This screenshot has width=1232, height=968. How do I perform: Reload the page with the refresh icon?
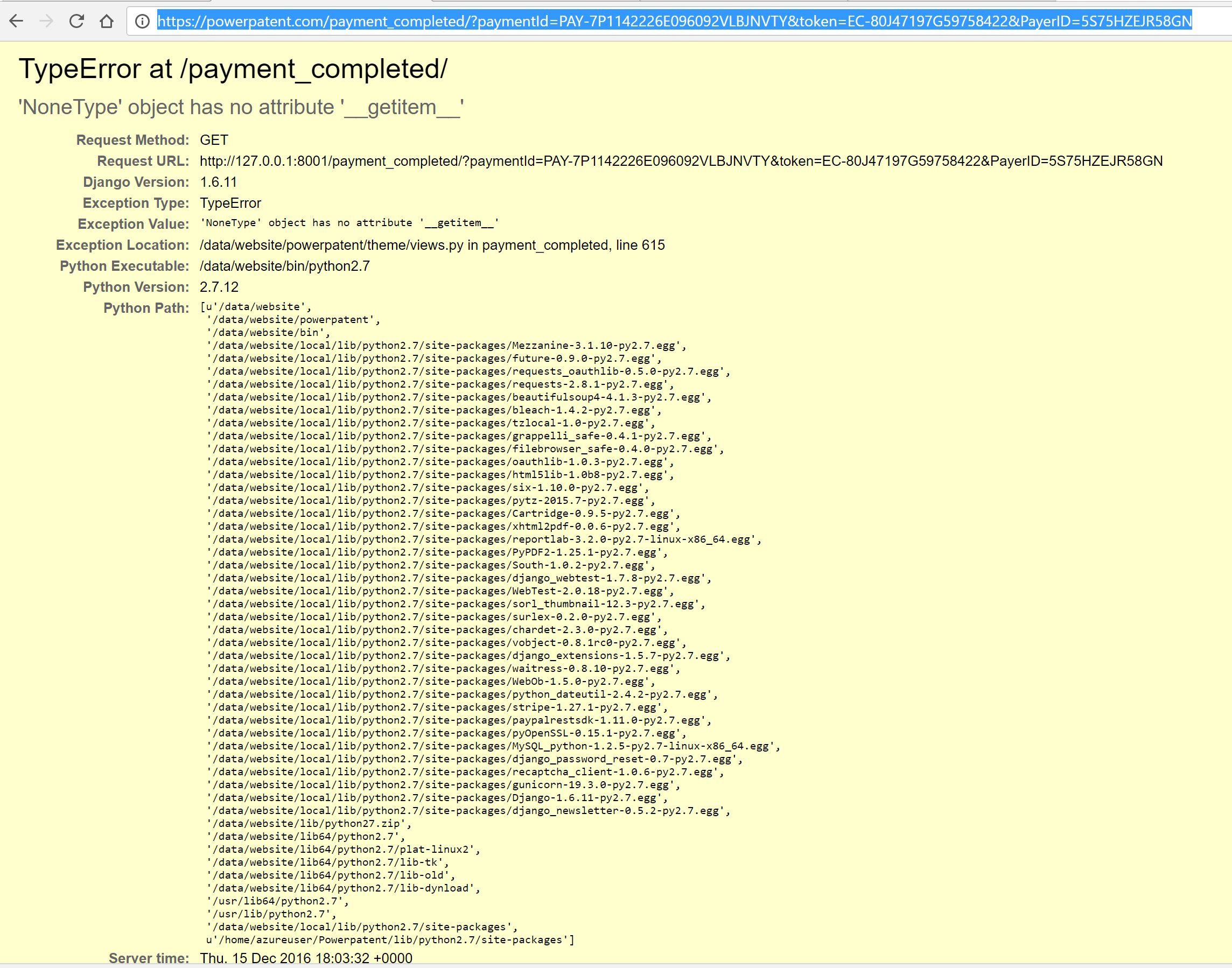(76, 22)
